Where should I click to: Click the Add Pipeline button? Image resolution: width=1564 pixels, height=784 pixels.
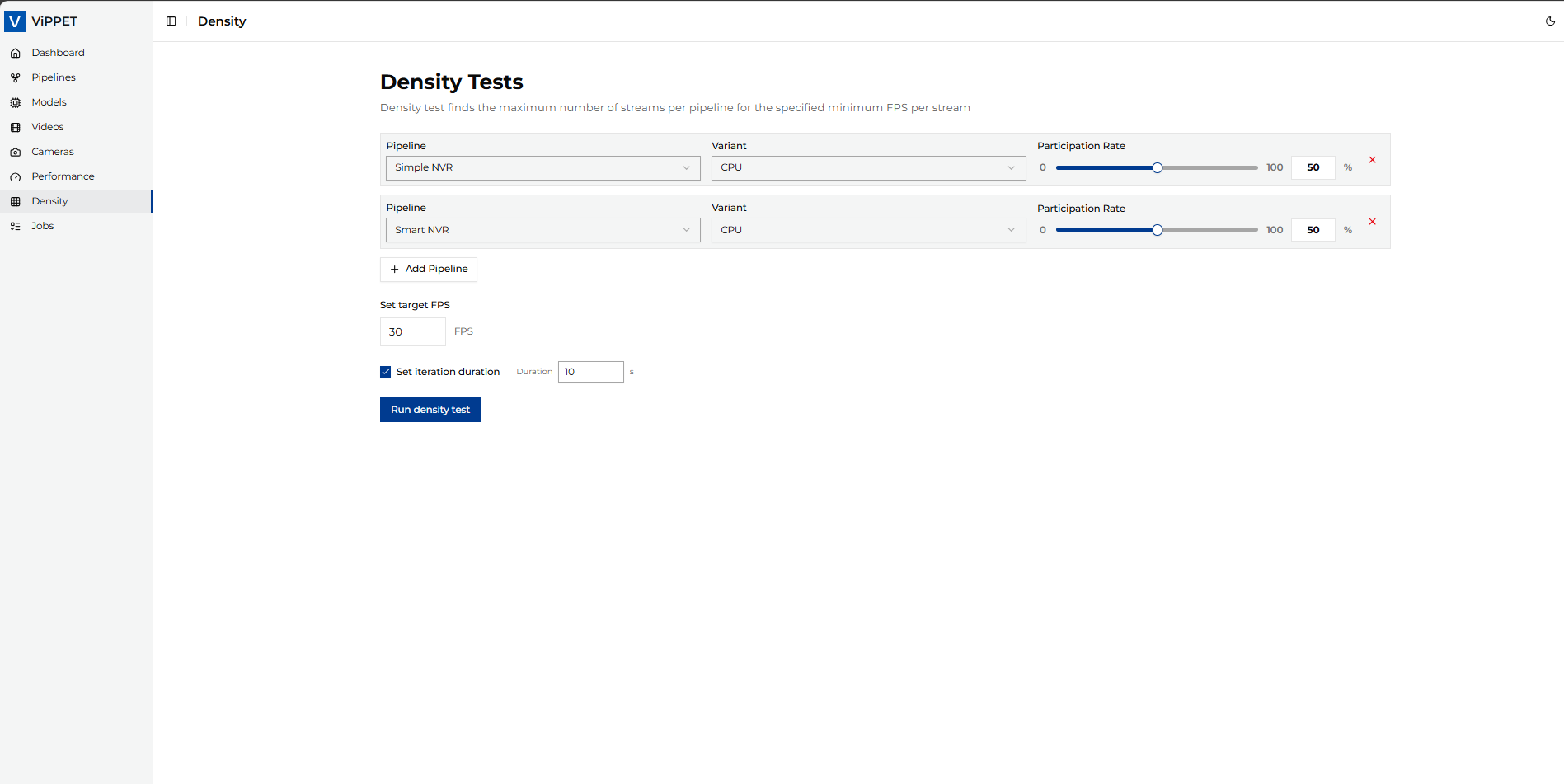(x=429, y=270)
